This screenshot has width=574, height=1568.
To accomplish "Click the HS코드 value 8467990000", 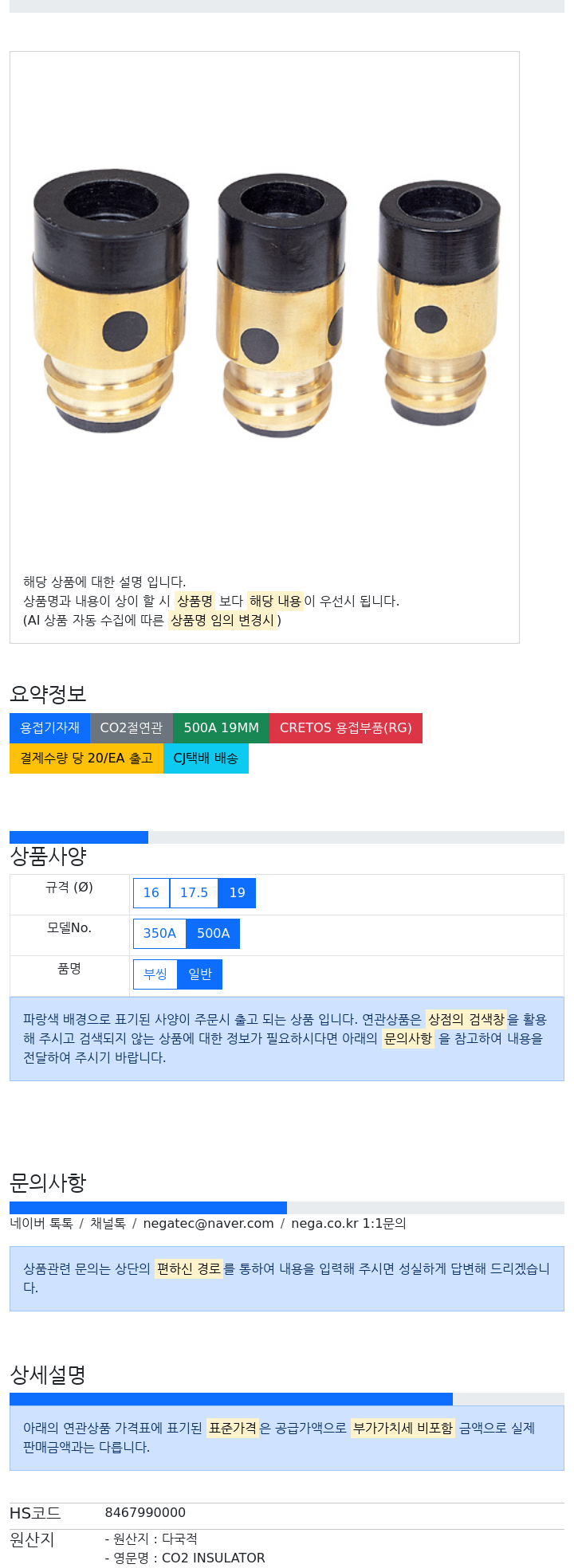I will (x=145, y=1512).
